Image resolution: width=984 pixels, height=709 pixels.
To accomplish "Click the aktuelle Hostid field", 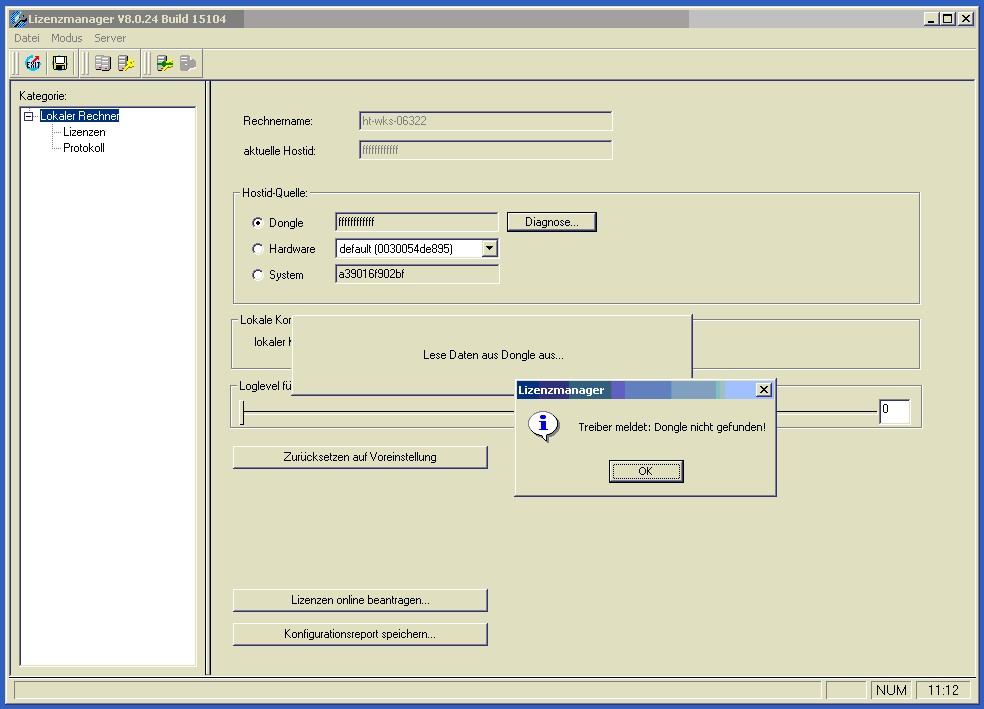I will pyautogui.click(x=486, y=150).
